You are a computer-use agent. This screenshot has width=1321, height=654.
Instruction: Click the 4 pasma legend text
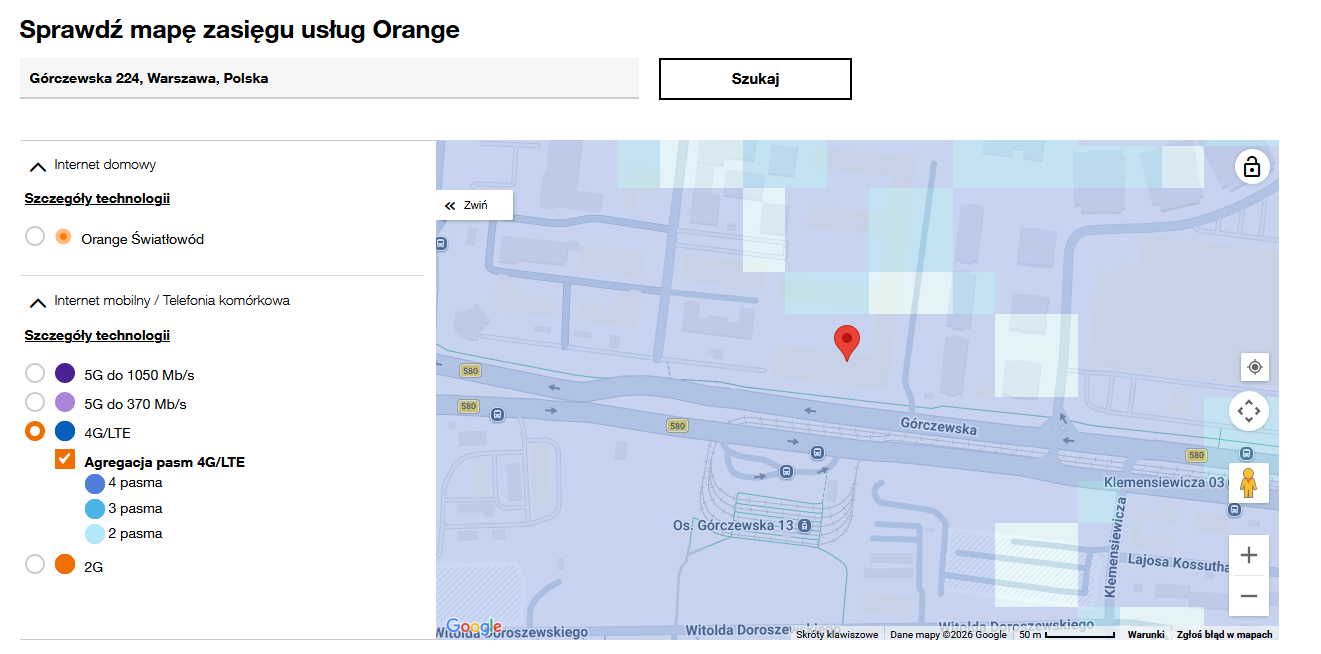click(135, 483)
